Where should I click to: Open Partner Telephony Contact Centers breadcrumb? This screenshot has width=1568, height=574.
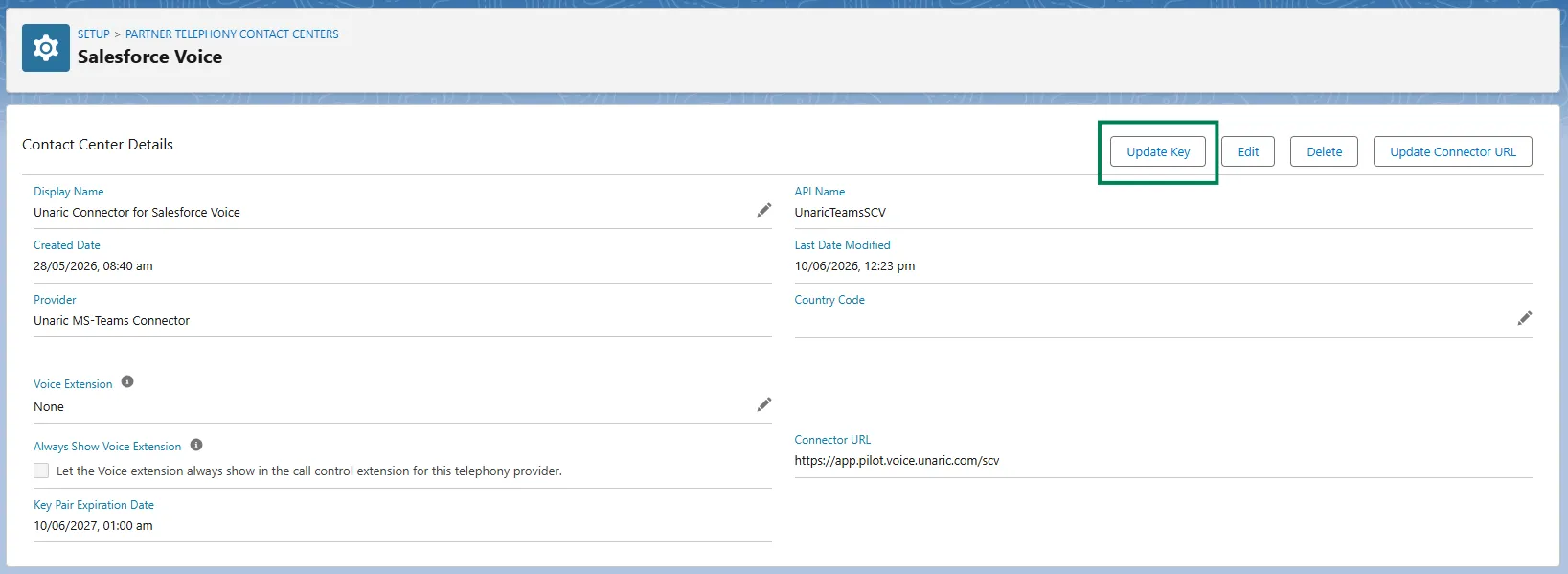pyautogui.click(x=232, y=34)
